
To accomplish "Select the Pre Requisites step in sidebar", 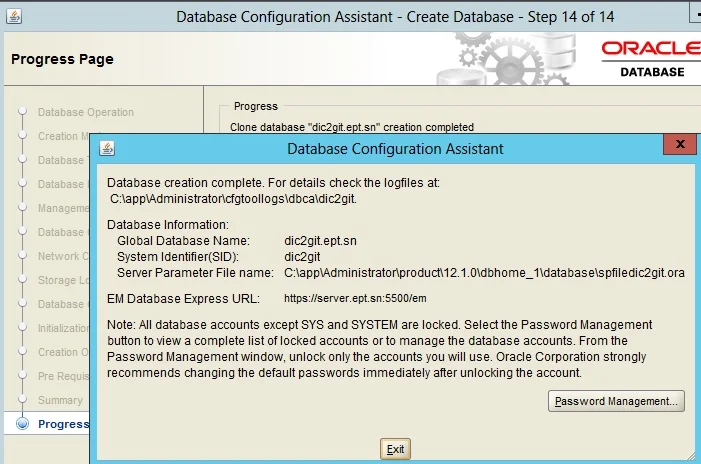I will click(x=63, y=376).
